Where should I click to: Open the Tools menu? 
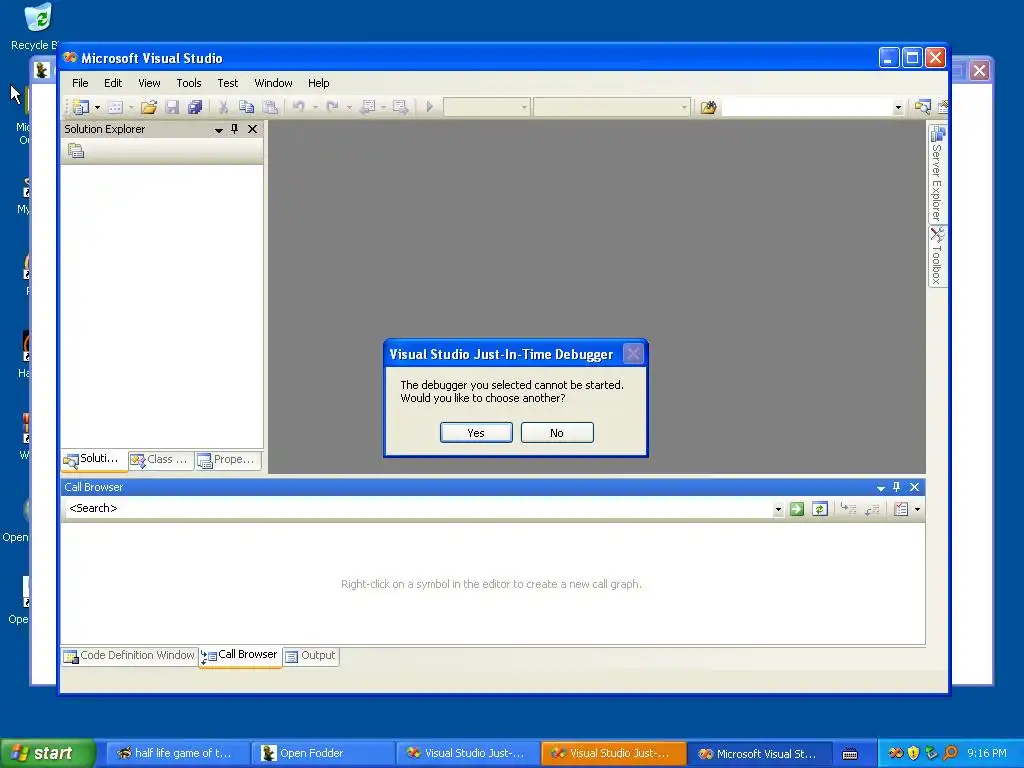[x=189, y=83]
